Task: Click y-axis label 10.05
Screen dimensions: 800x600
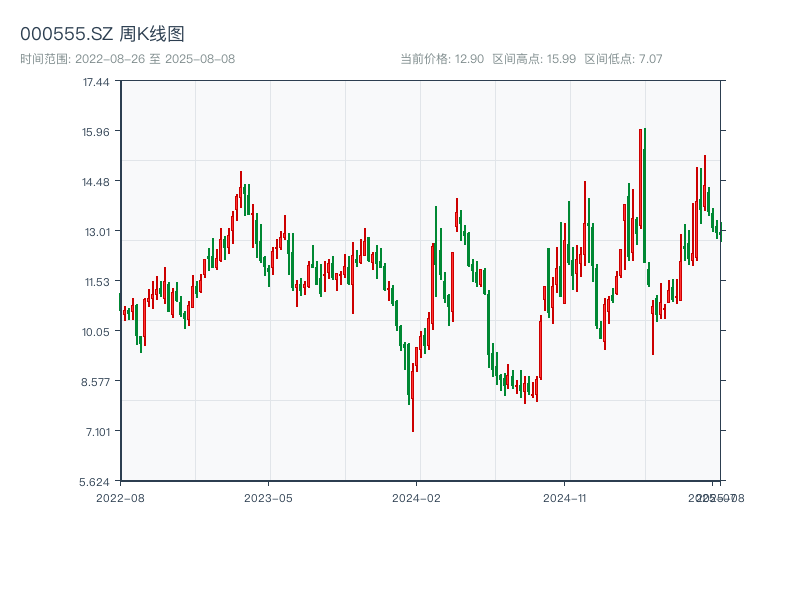Action: point(96,332)
